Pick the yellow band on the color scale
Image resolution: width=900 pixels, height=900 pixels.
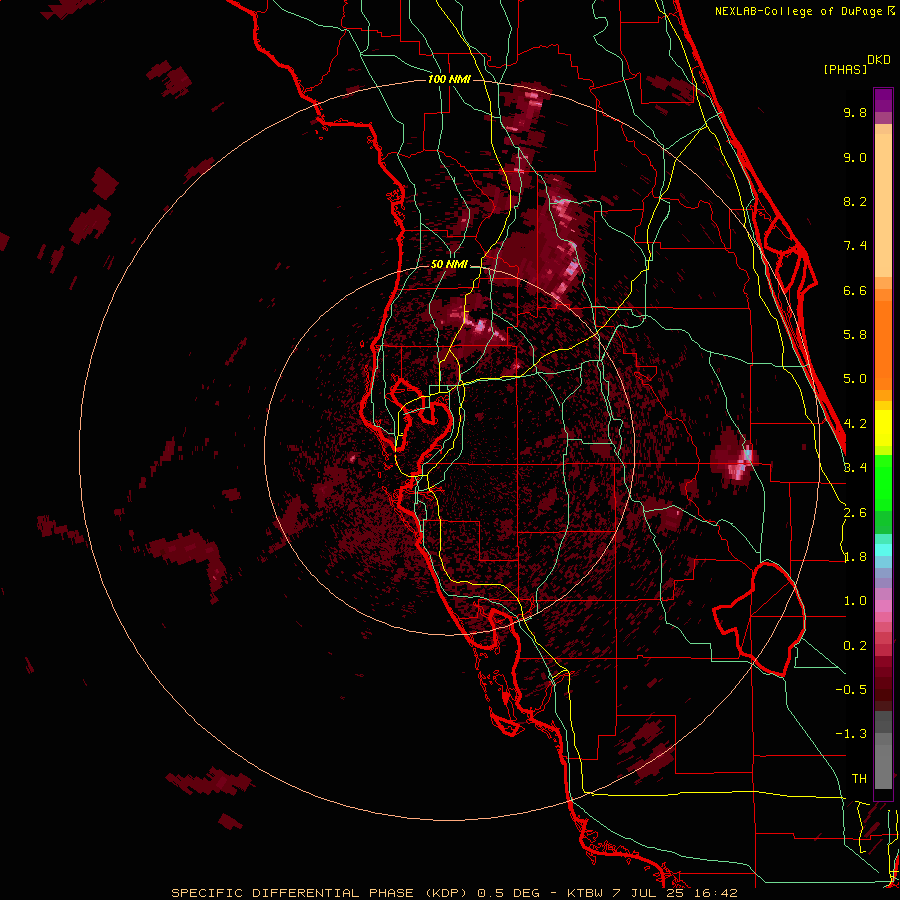(883, 428)
